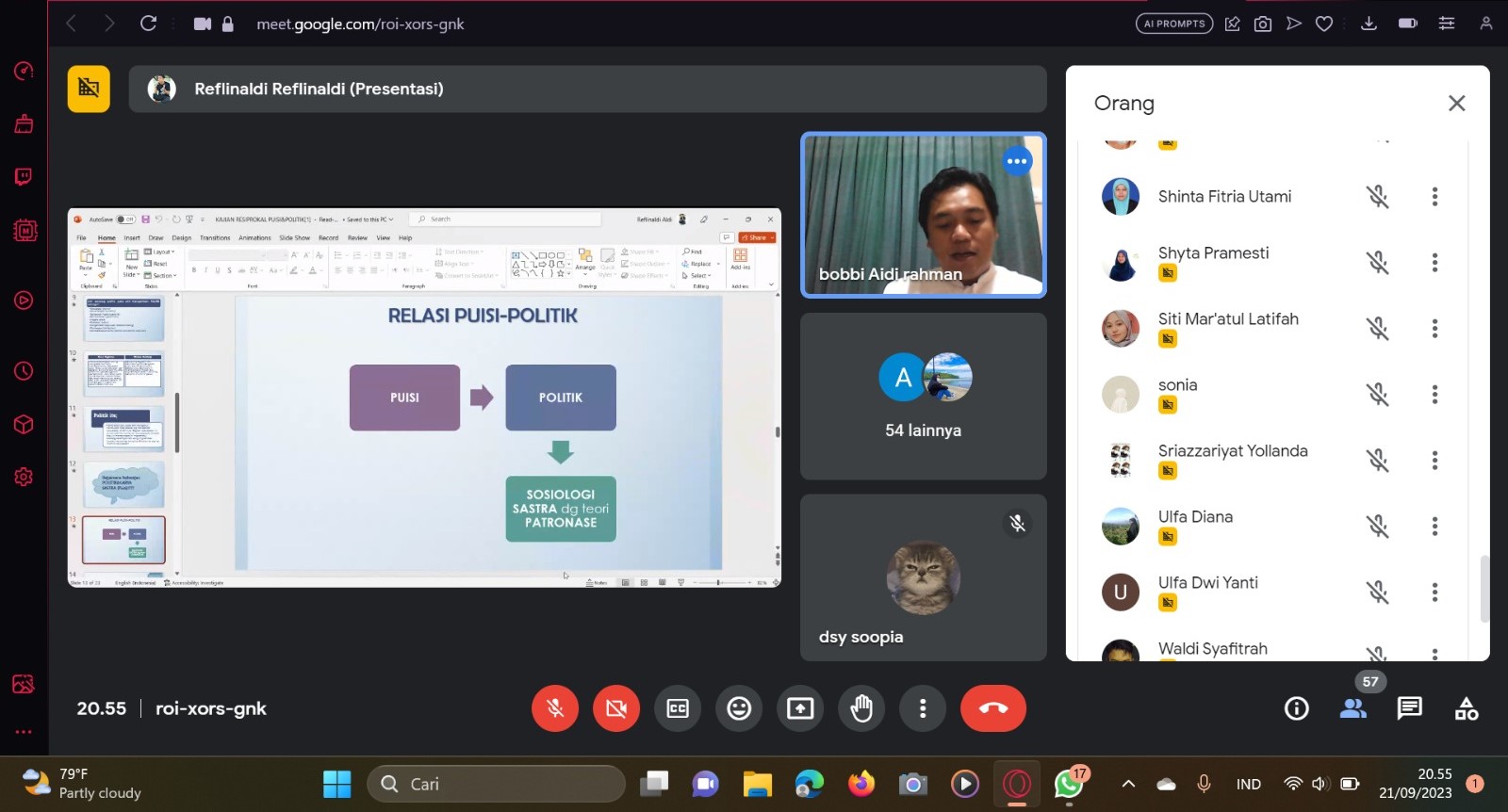Click the present screen icon
The height and width of the screenshot is (812, 1508).
click(800, 708)
